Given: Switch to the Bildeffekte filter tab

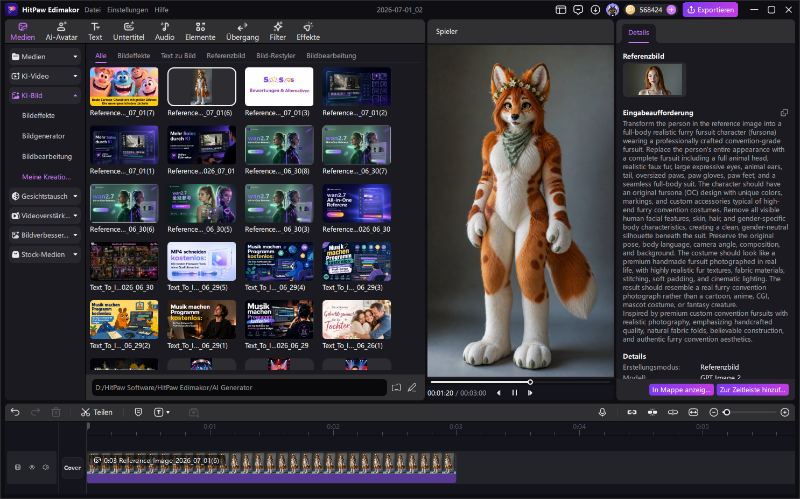Looking at the screenshot, I should pyautogui.click(x=134, y=56).
